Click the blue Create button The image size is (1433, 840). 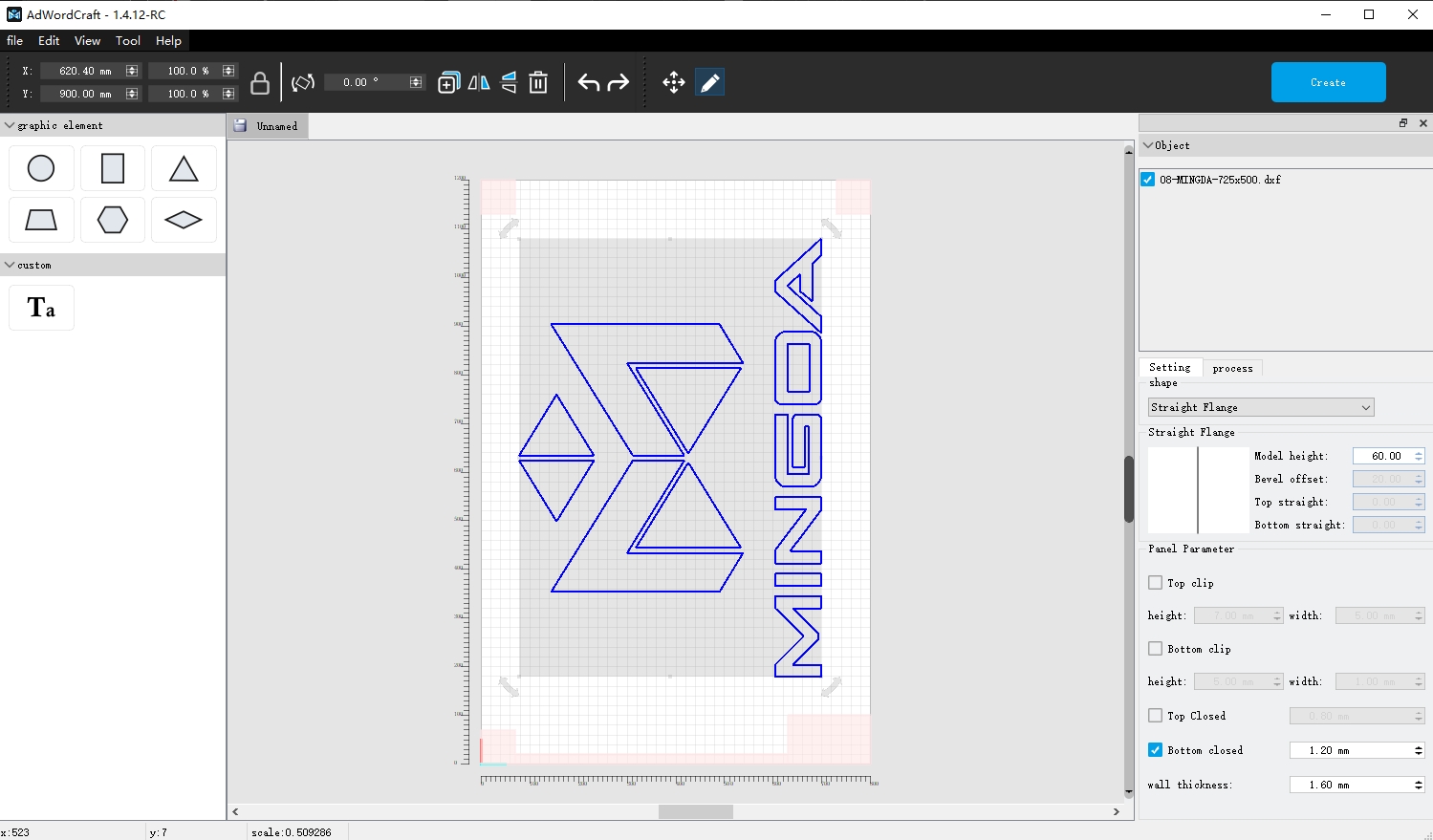(x=1328, y=82)
